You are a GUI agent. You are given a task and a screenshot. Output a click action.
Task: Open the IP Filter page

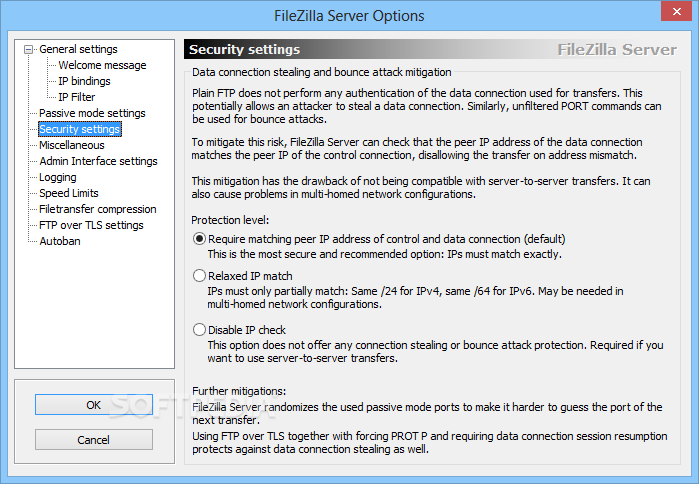pyautogui.click(x=76, y=97)
